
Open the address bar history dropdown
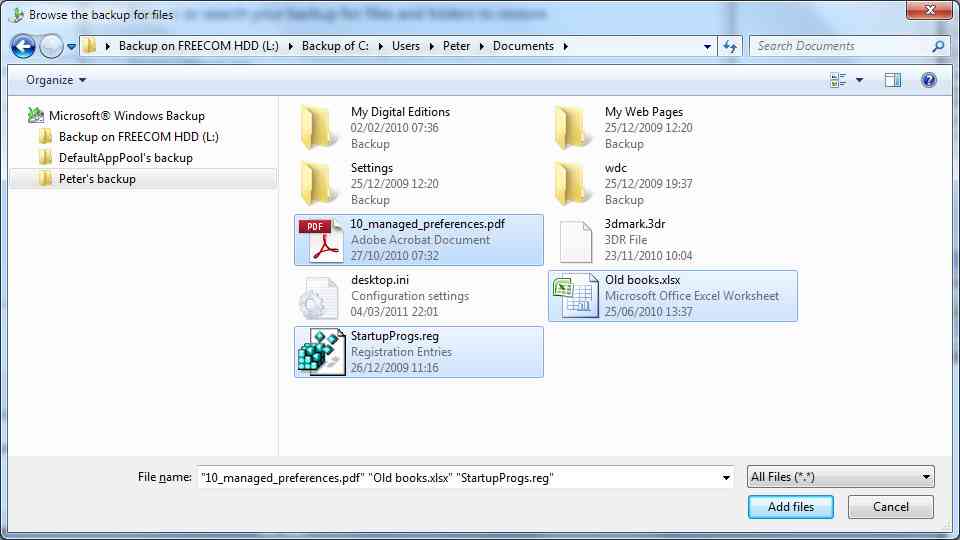click(707, 47)
